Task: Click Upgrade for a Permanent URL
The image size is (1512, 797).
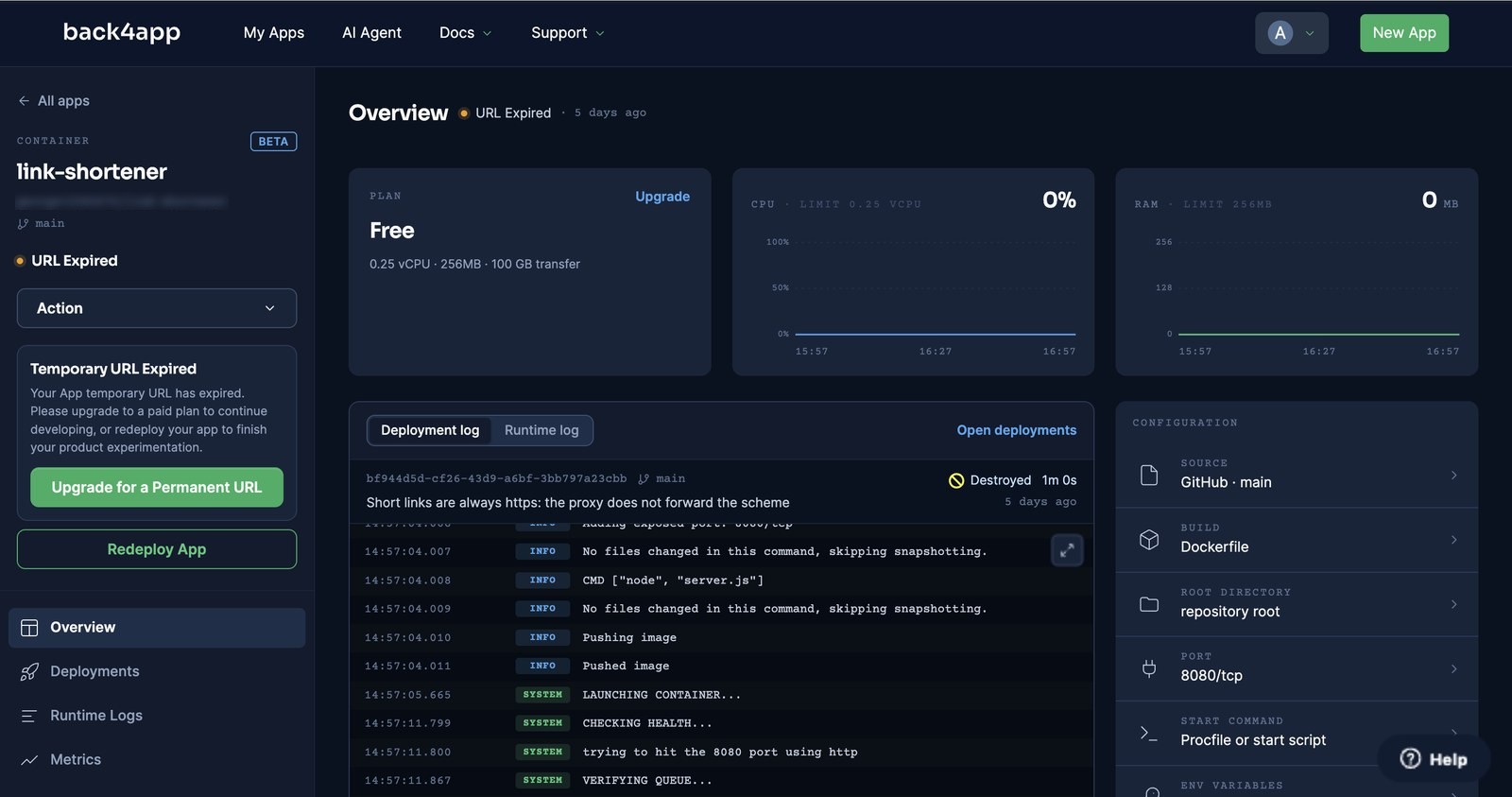Action: pyautogui.click(x=157, y=488)
